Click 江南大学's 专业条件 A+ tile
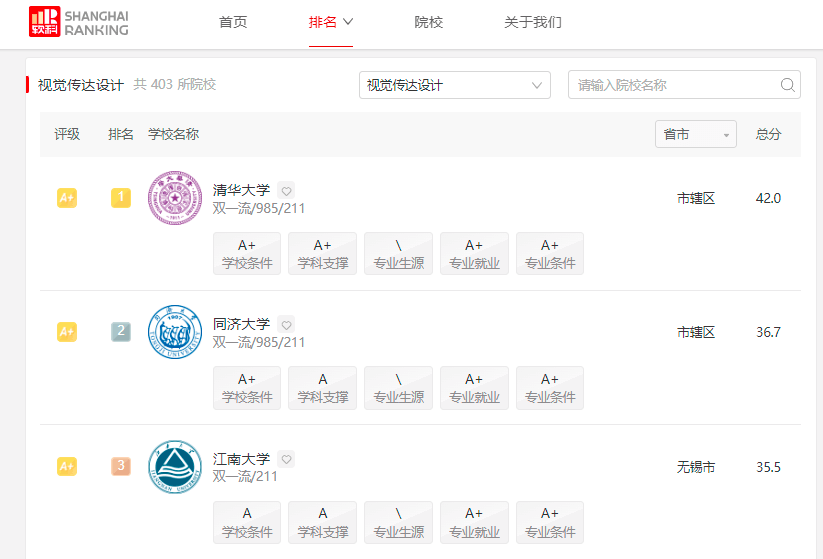Image resolution: width=823 pixels, height=559 pixels. pyautogui.click(x=550, y=522)
